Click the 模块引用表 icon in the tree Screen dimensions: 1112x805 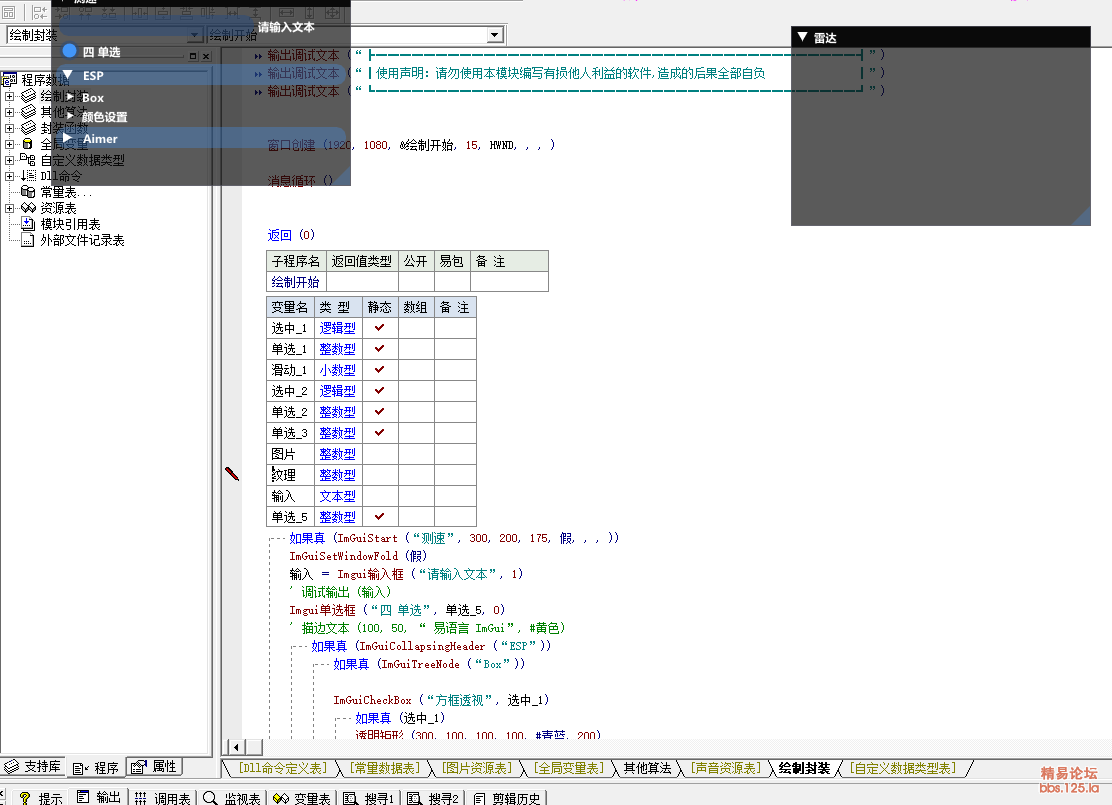(28, 224)
